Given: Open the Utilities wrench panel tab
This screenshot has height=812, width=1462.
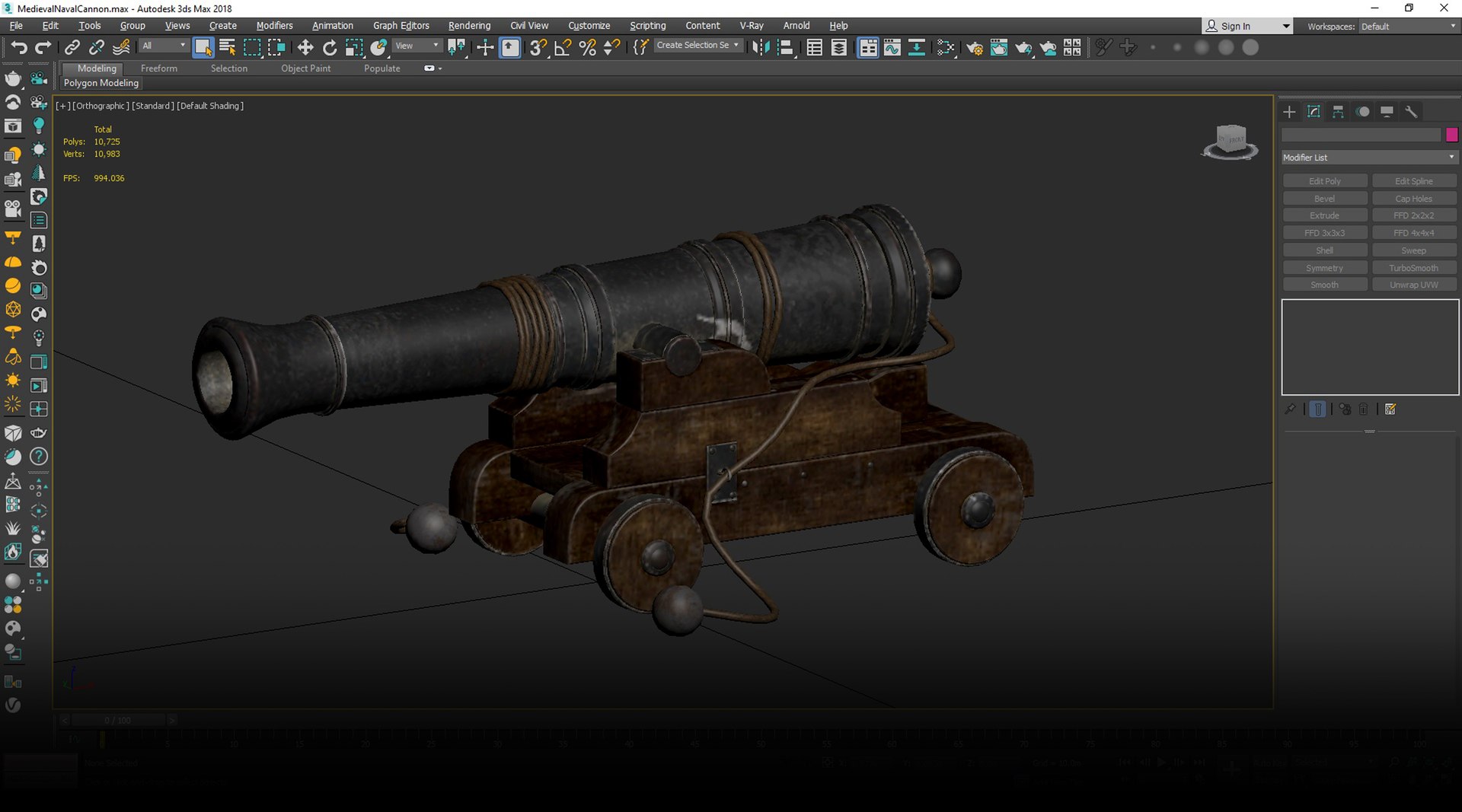Looking at the screenshot, I should [x=1411, y=112].
